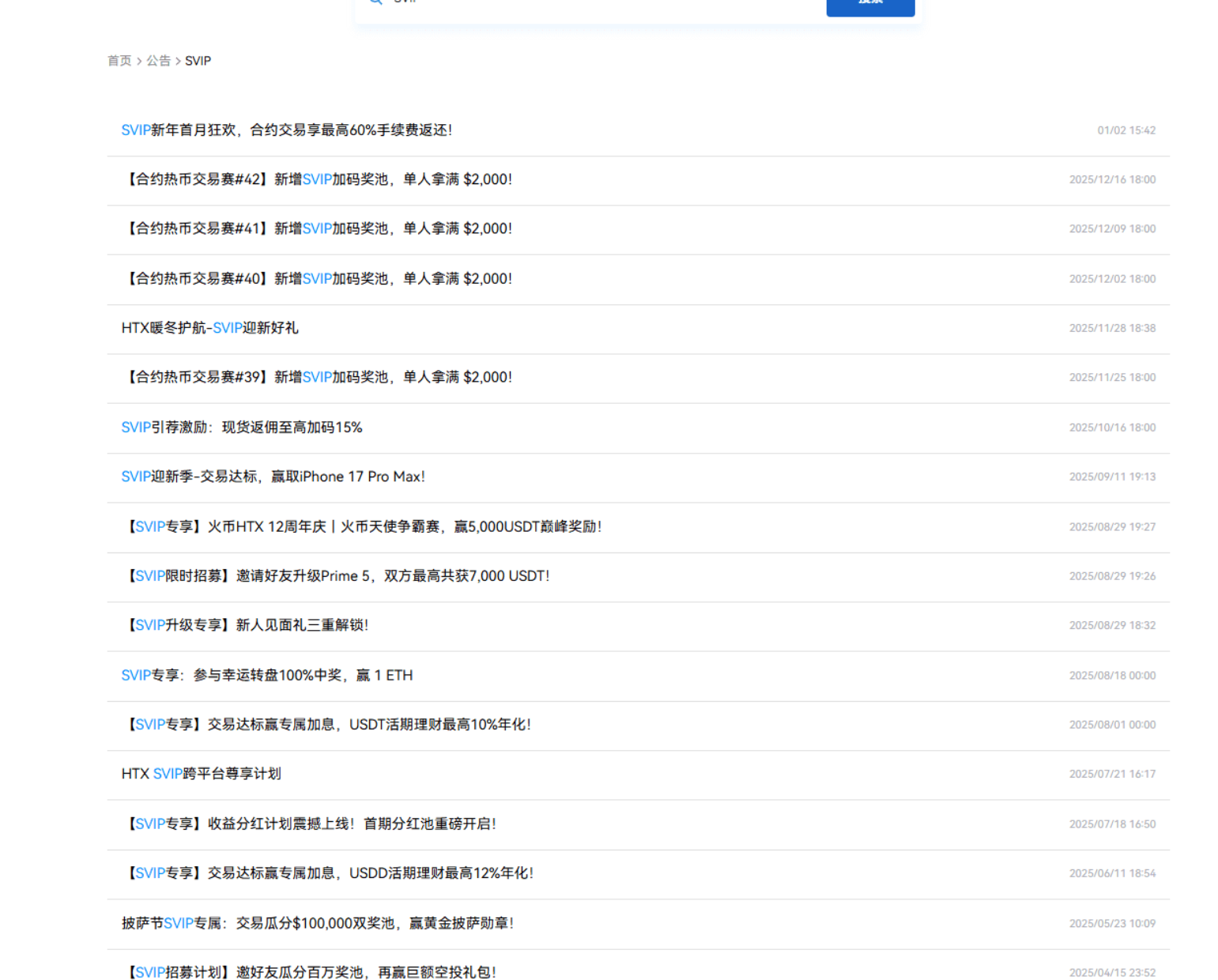Open 收益分红计划震撼上线 announcement
Image resolution: width=1218 pixels, height=980 pixels.
click(x=308, y=824)
